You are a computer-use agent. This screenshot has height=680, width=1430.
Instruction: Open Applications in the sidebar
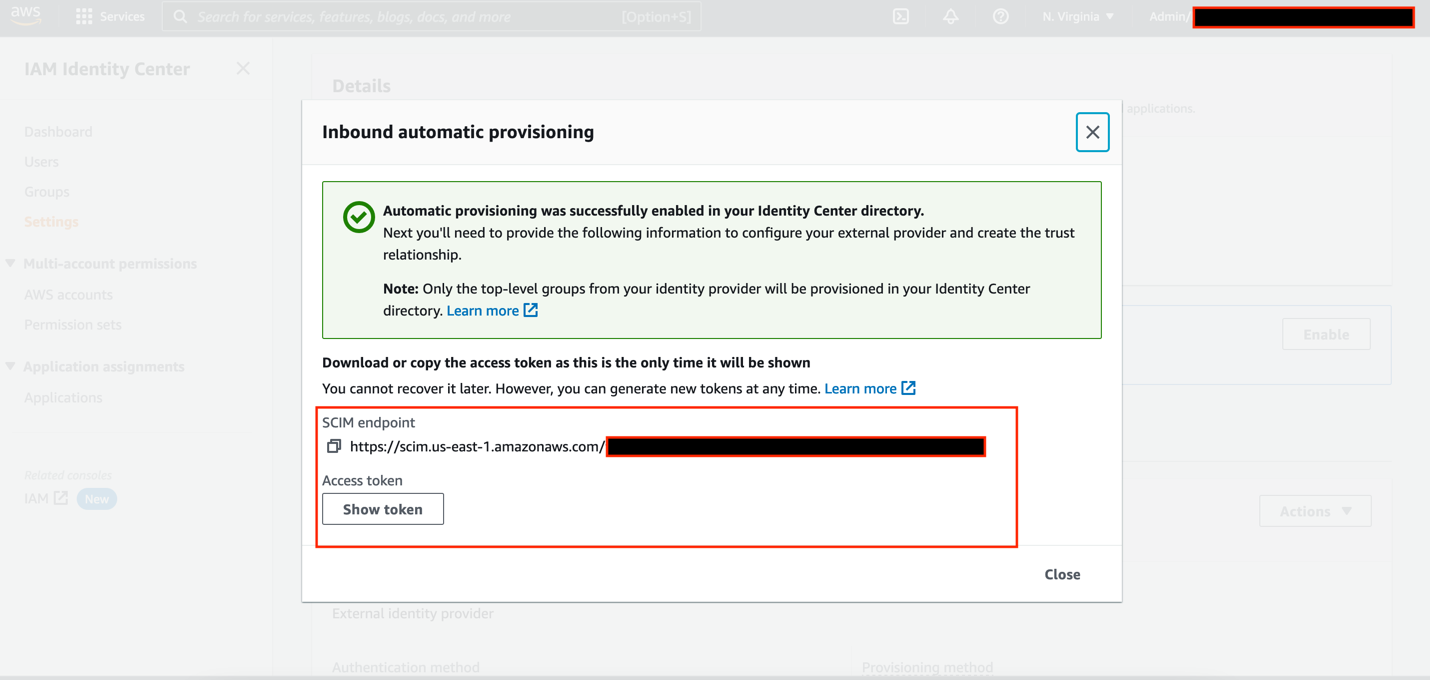(63, 398)
